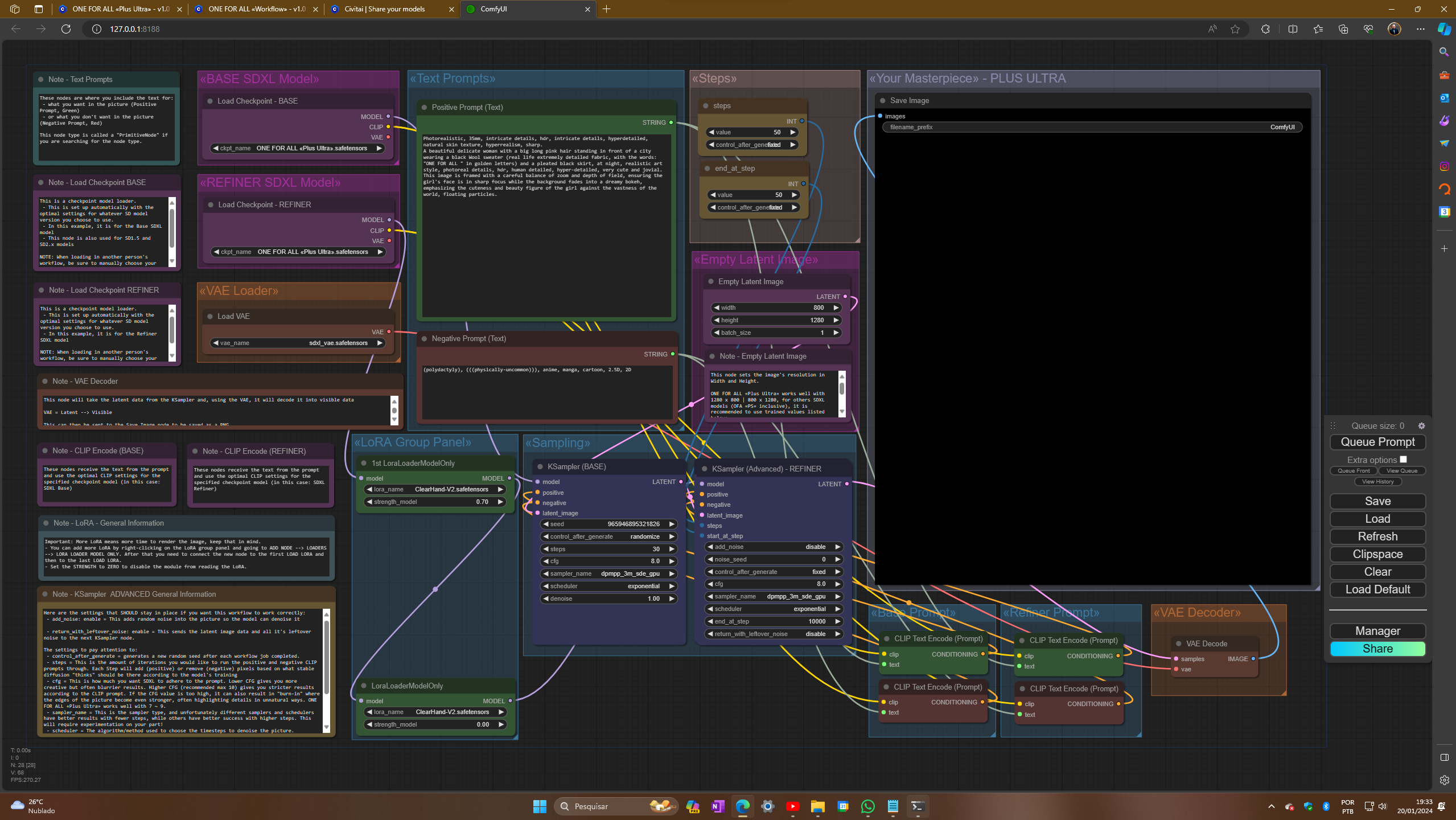
Task: Open the sampler_name dropdown in KSampler BASE
Action: tap(608, 574)
